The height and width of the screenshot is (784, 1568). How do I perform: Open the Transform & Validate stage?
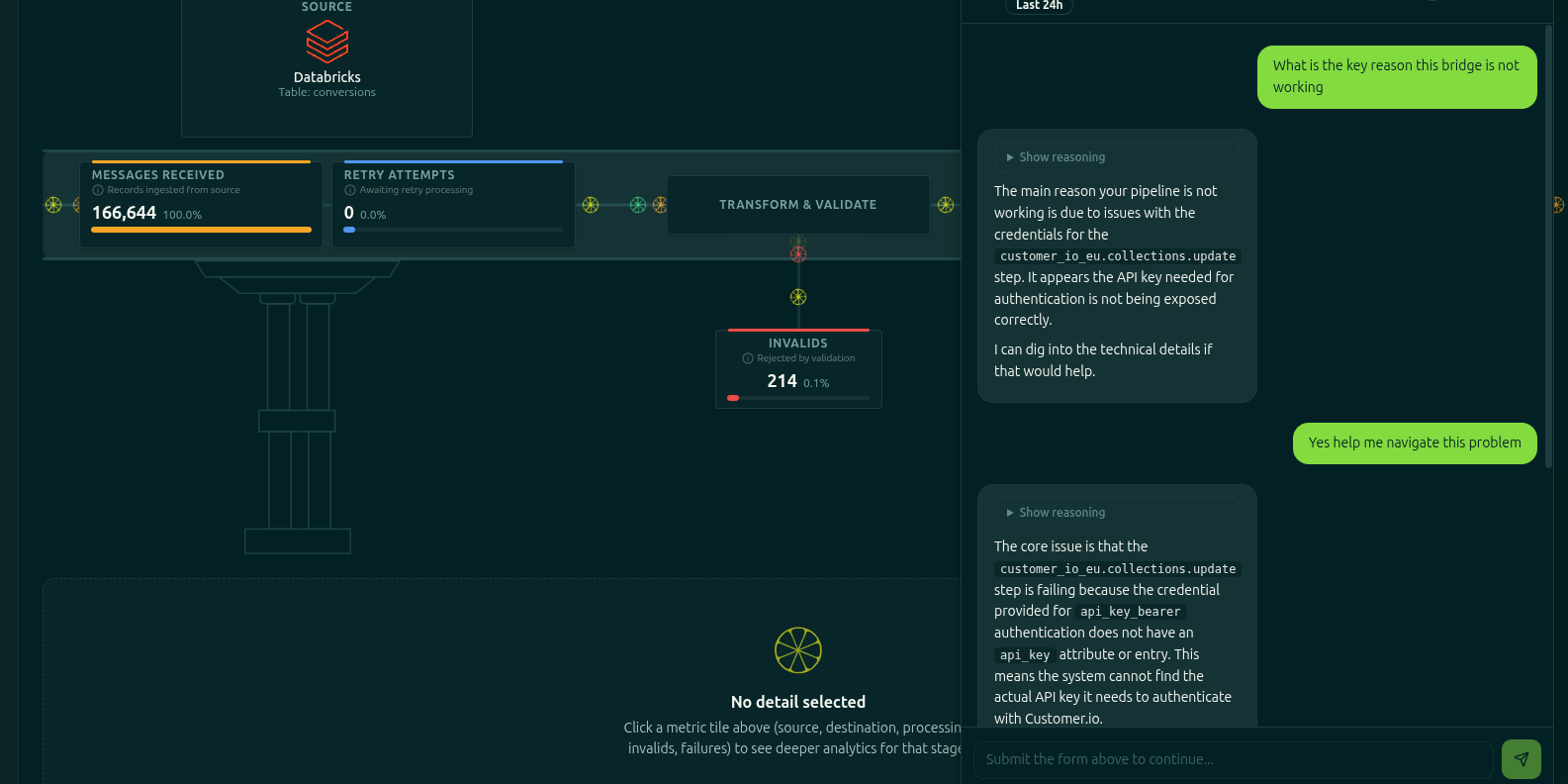(x=798, y=205)
